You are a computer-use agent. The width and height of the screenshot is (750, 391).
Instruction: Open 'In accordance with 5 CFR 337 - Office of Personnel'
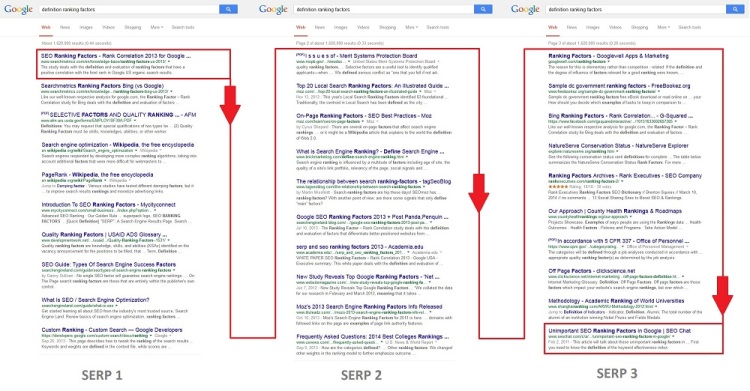pos(619,241)
